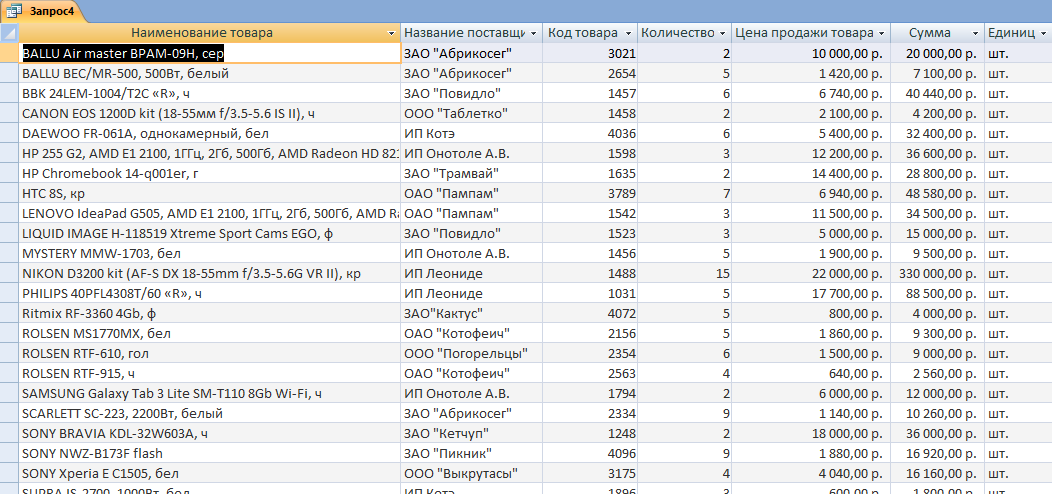Click supplier cell ЗАО "Трамвай"
Viewport: 1052px width, 494px height.
472,174
